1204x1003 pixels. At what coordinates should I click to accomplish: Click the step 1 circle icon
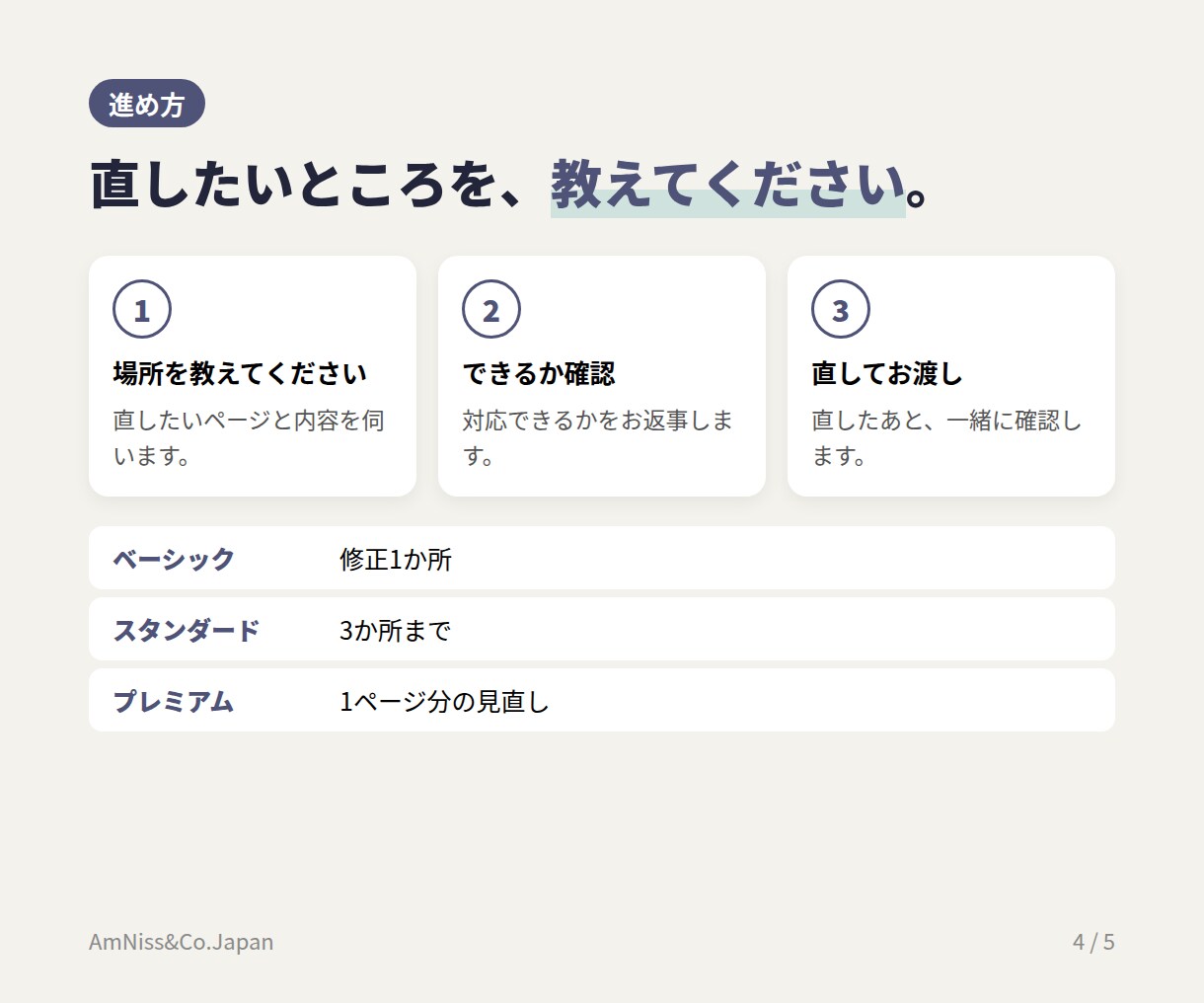(x=142, y=309)
